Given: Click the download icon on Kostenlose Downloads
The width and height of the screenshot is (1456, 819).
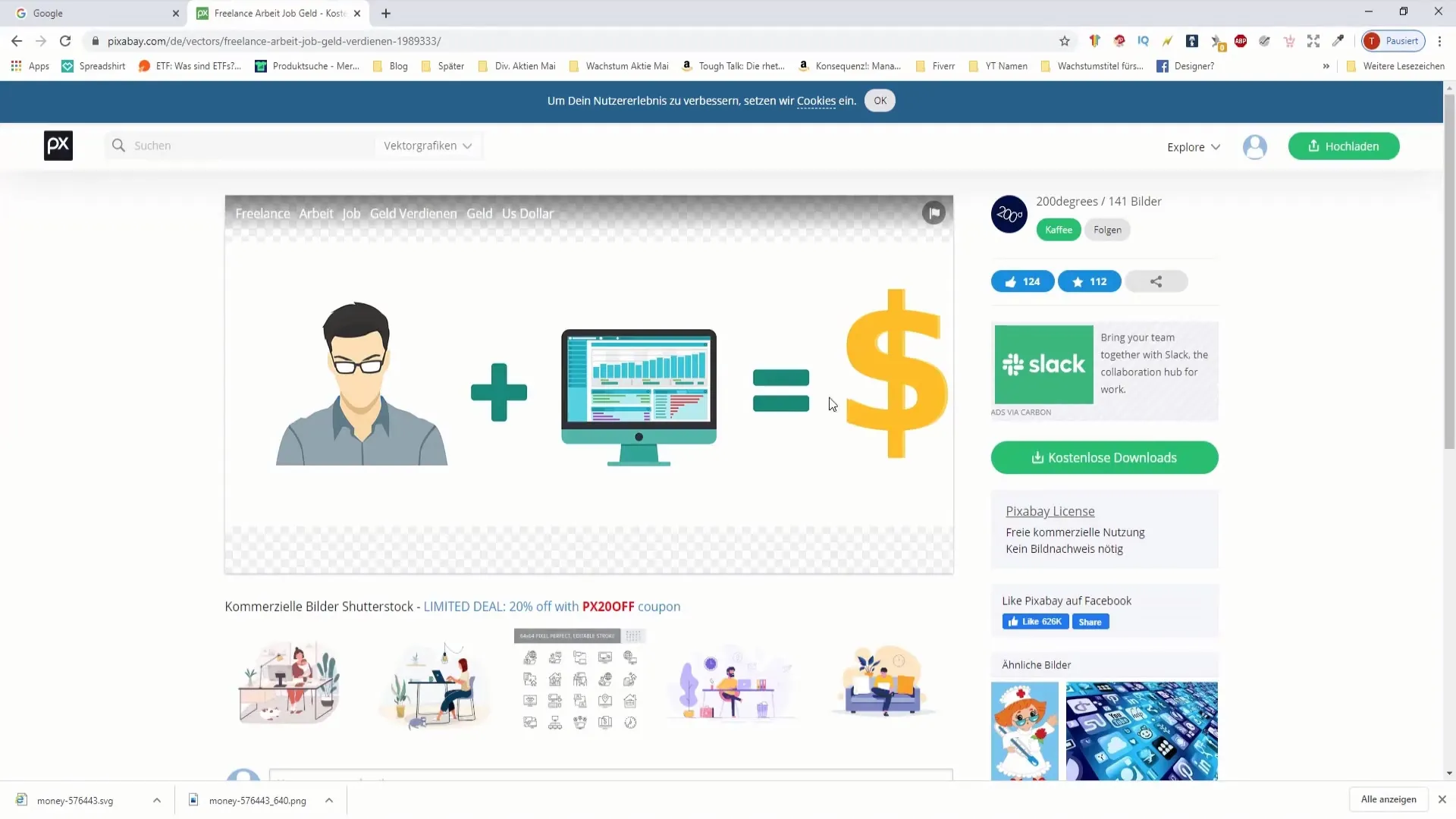Looking at the screenshot, I should 1038,457.
